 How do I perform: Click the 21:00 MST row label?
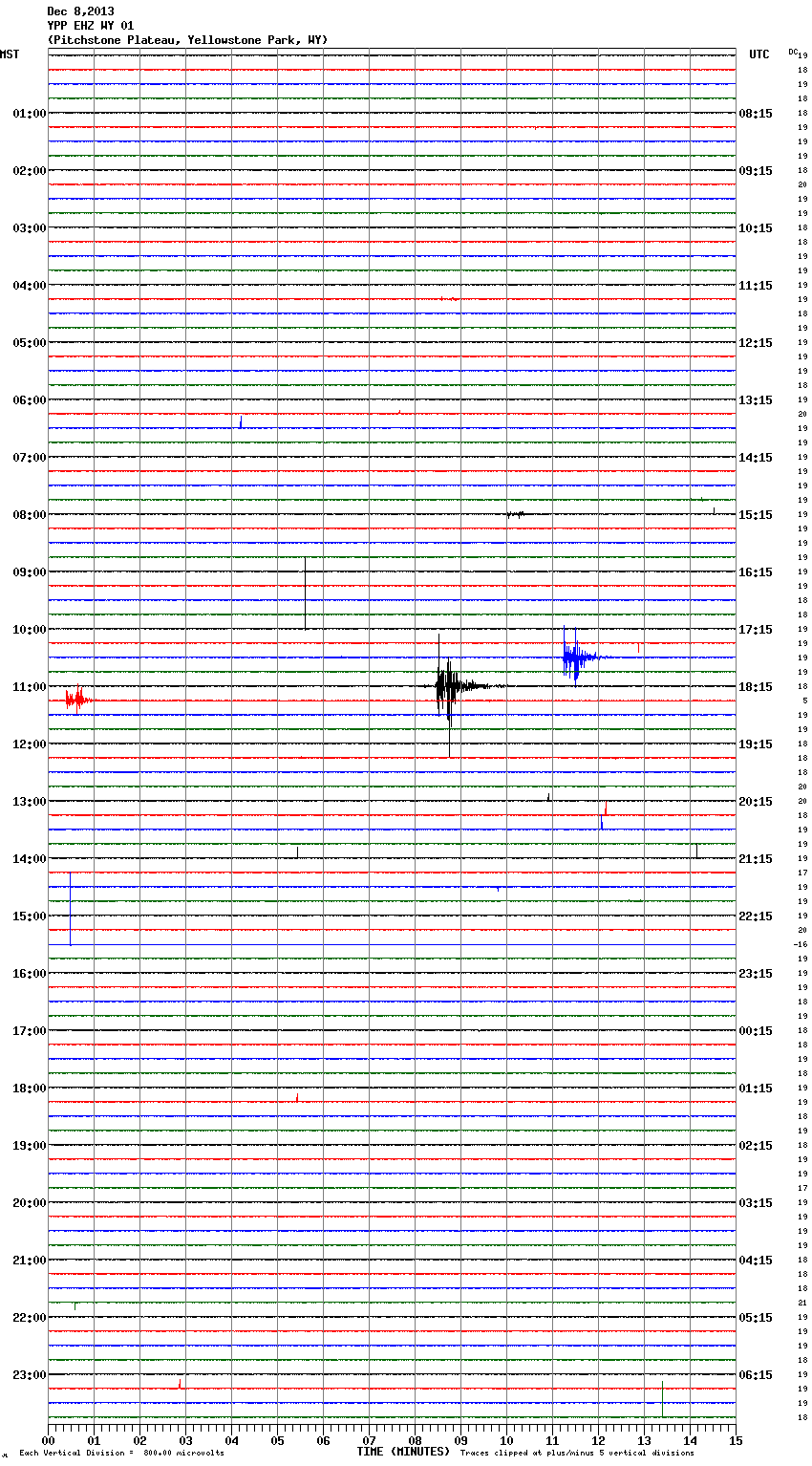30,1261
